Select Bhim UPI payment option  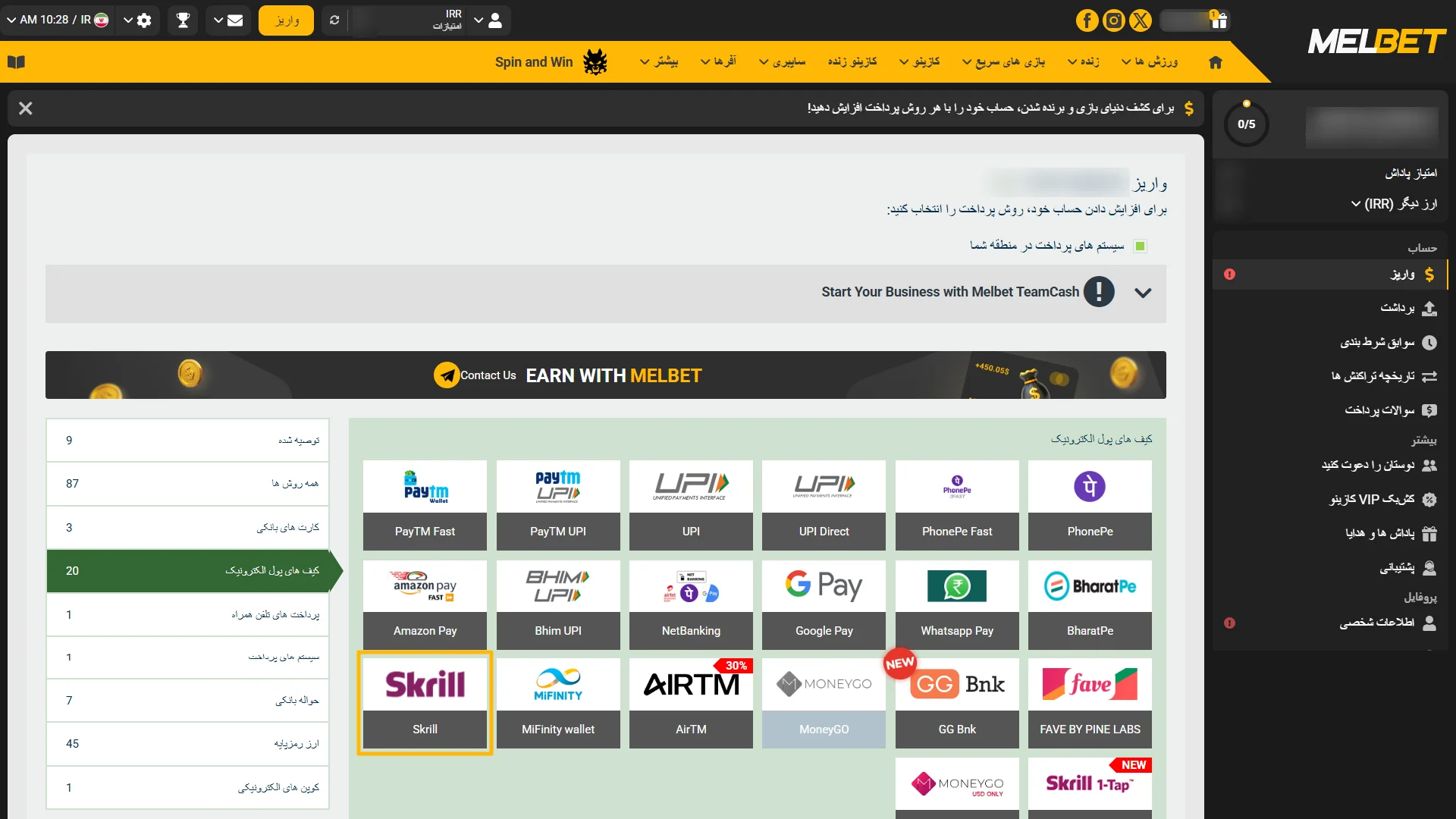click(x=558, y=604)
